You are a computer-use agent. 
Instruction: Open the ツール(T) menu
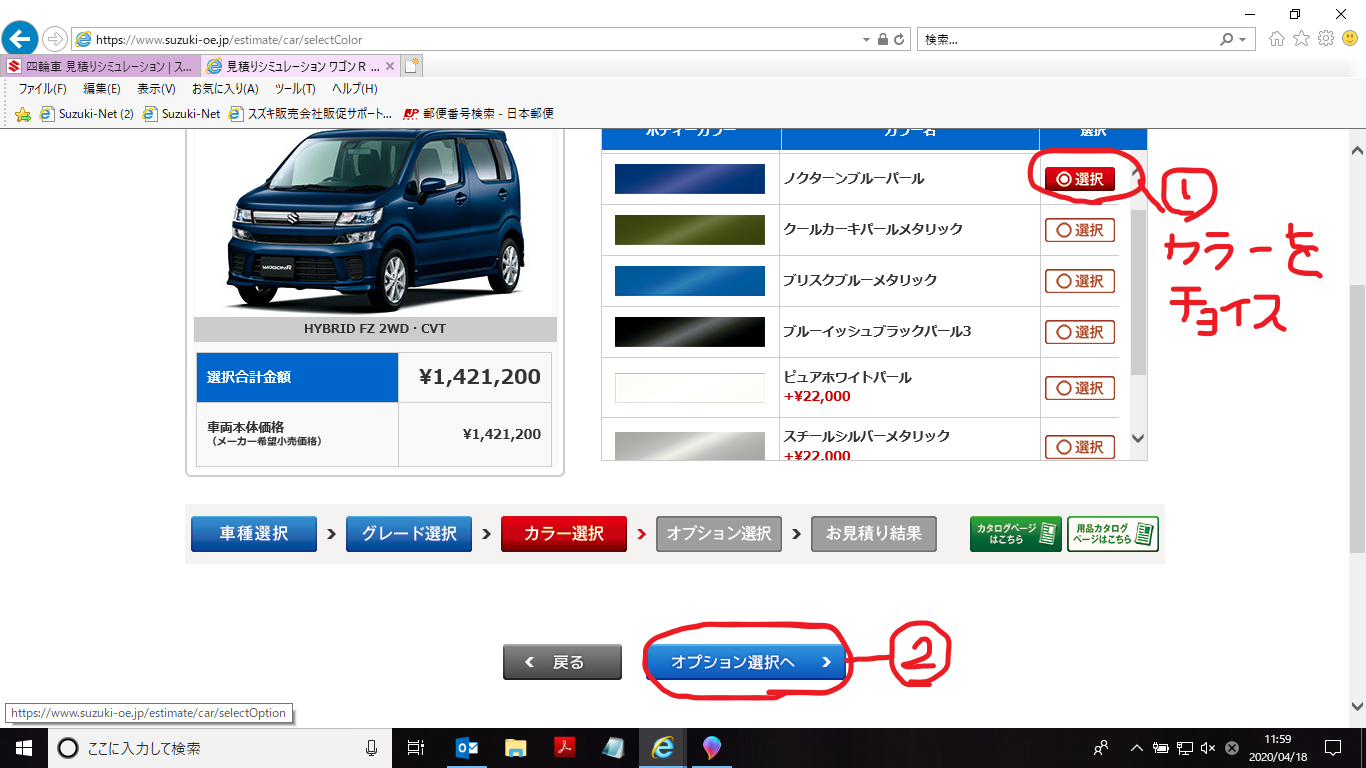[x=295, y=89]
